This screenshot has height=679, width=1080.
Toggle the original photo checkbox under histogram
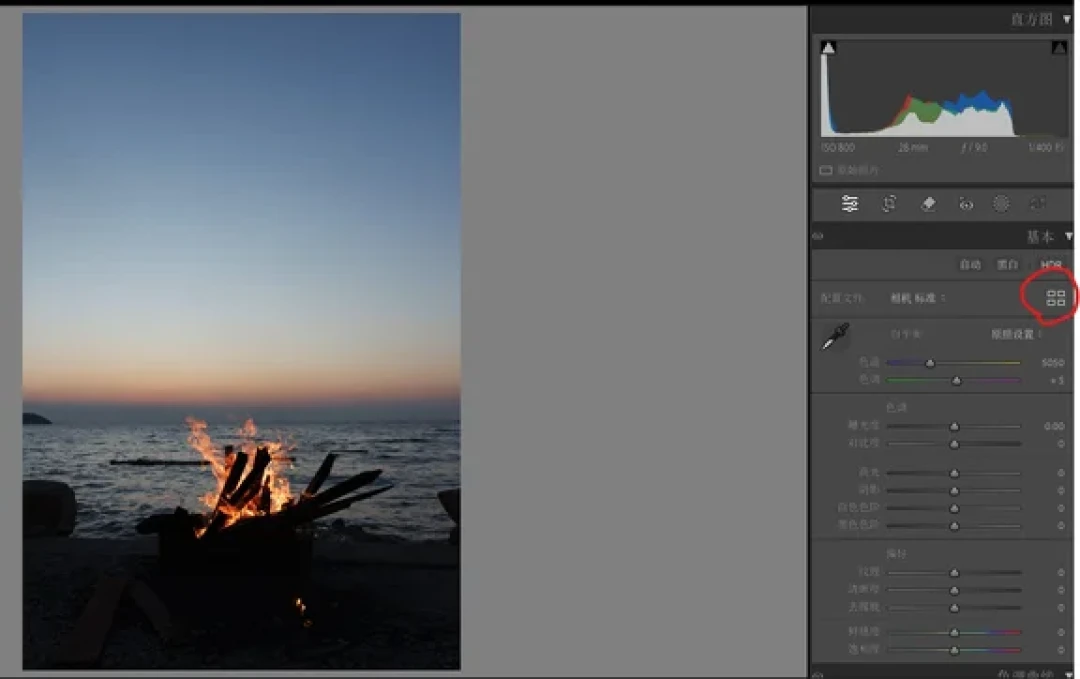tap(825, 170)
